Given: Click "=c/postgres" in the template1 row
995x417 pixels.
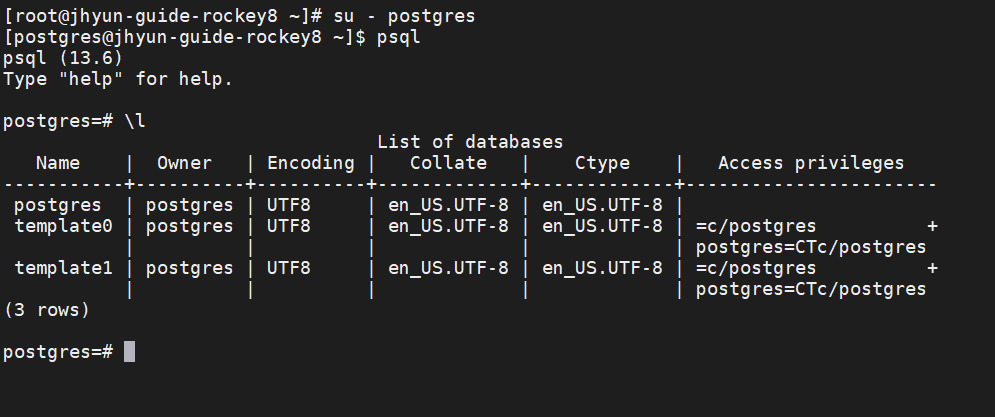Looking at the screenshot, I should [756, 268].
